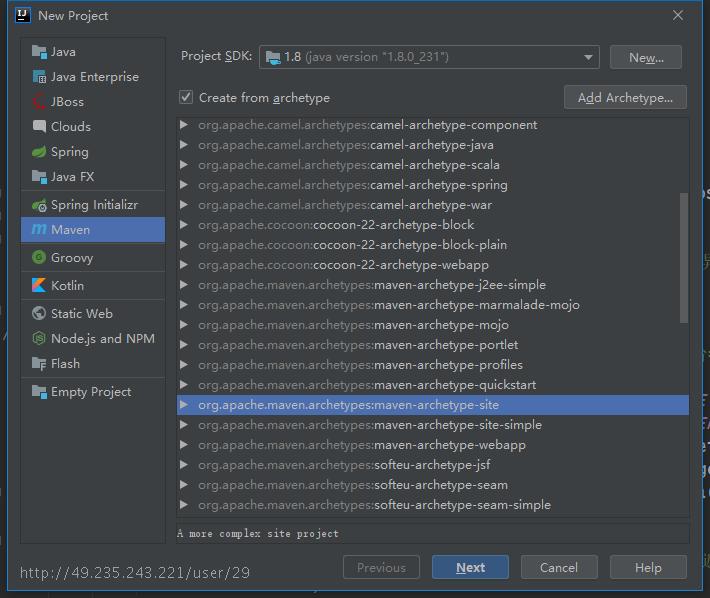Select maven-archetype-profiles archetype
This screenshot has width=710, height=598.
[433, 365]
